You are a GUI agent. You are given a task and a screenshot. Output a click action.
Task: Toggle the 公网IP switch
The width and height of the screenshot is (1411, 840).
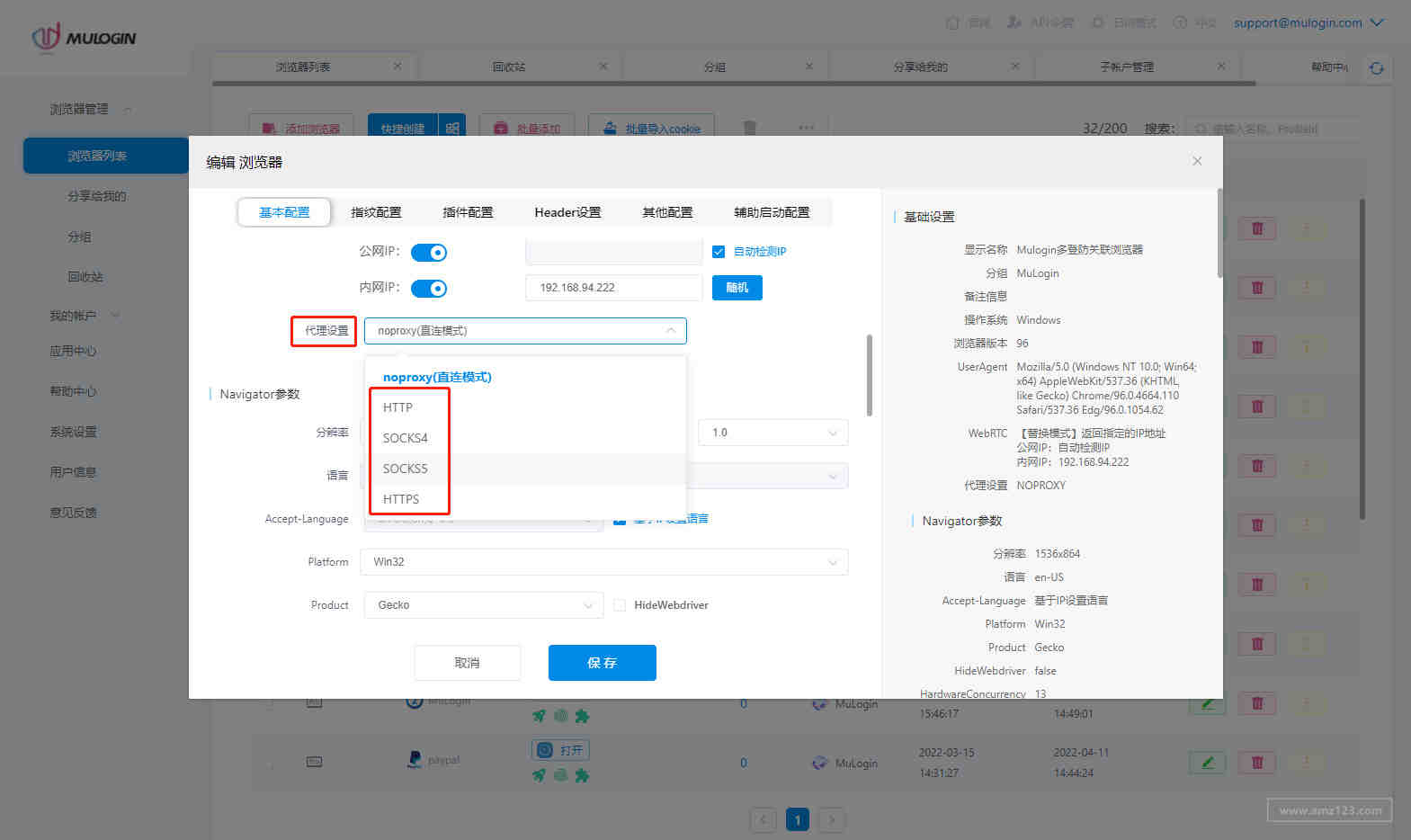tap(429, 253)
